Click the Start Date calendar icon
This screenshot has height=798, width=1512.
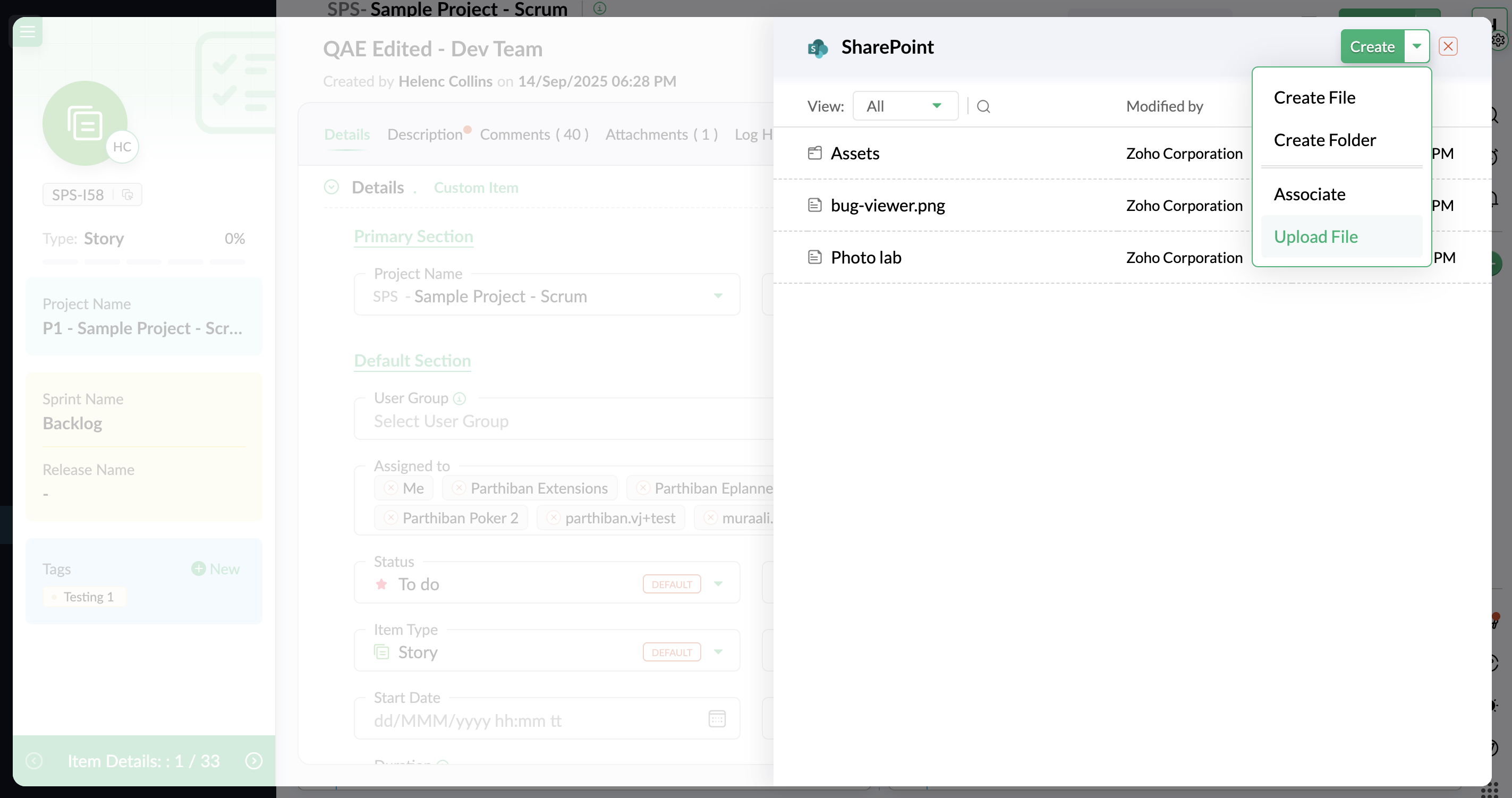tap(717, 719)
